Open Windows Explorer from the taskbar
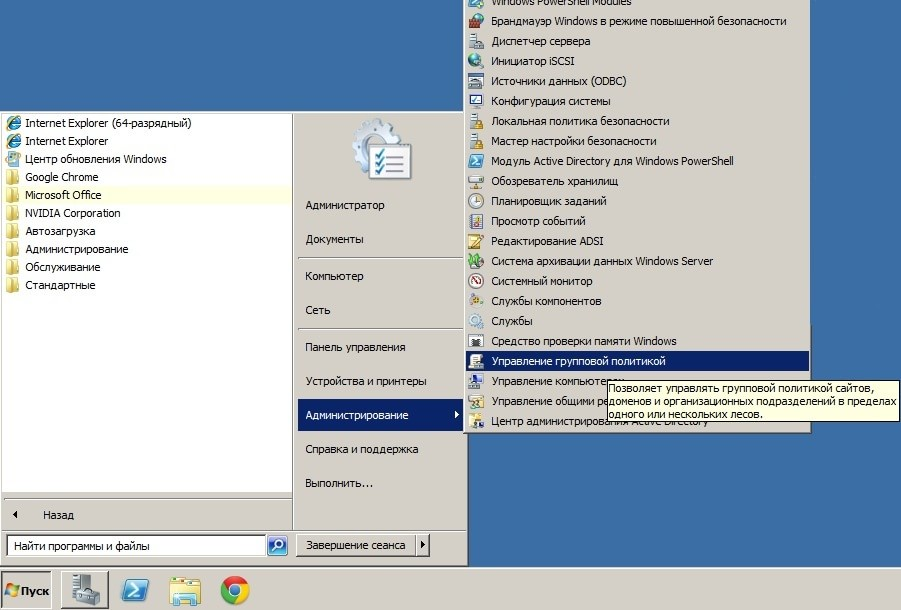Viewport: 901px width, 610px height. click(185, 590)
